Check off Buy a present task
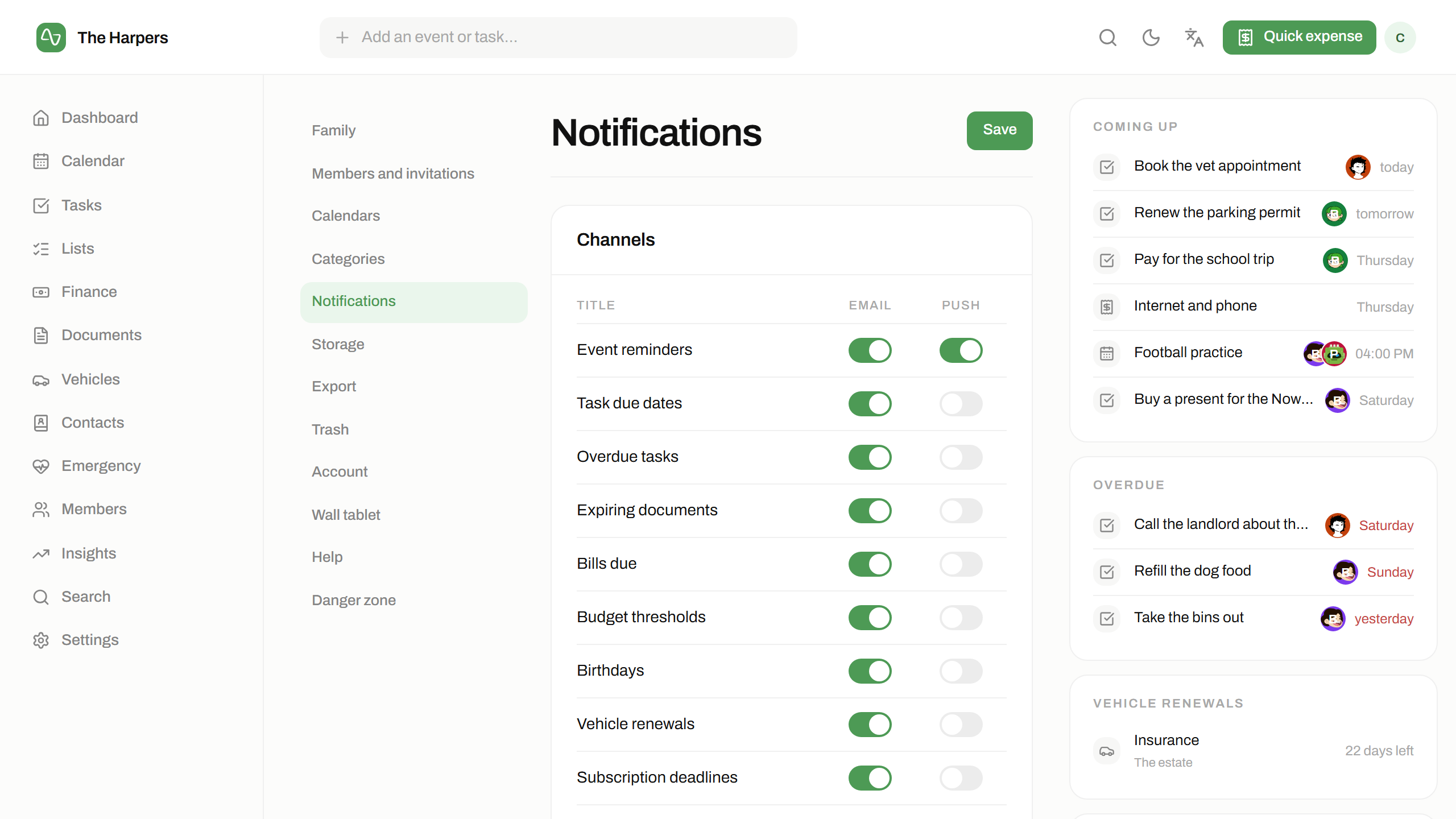The width and height of the screenshot is (1456, 819). 1107,400
